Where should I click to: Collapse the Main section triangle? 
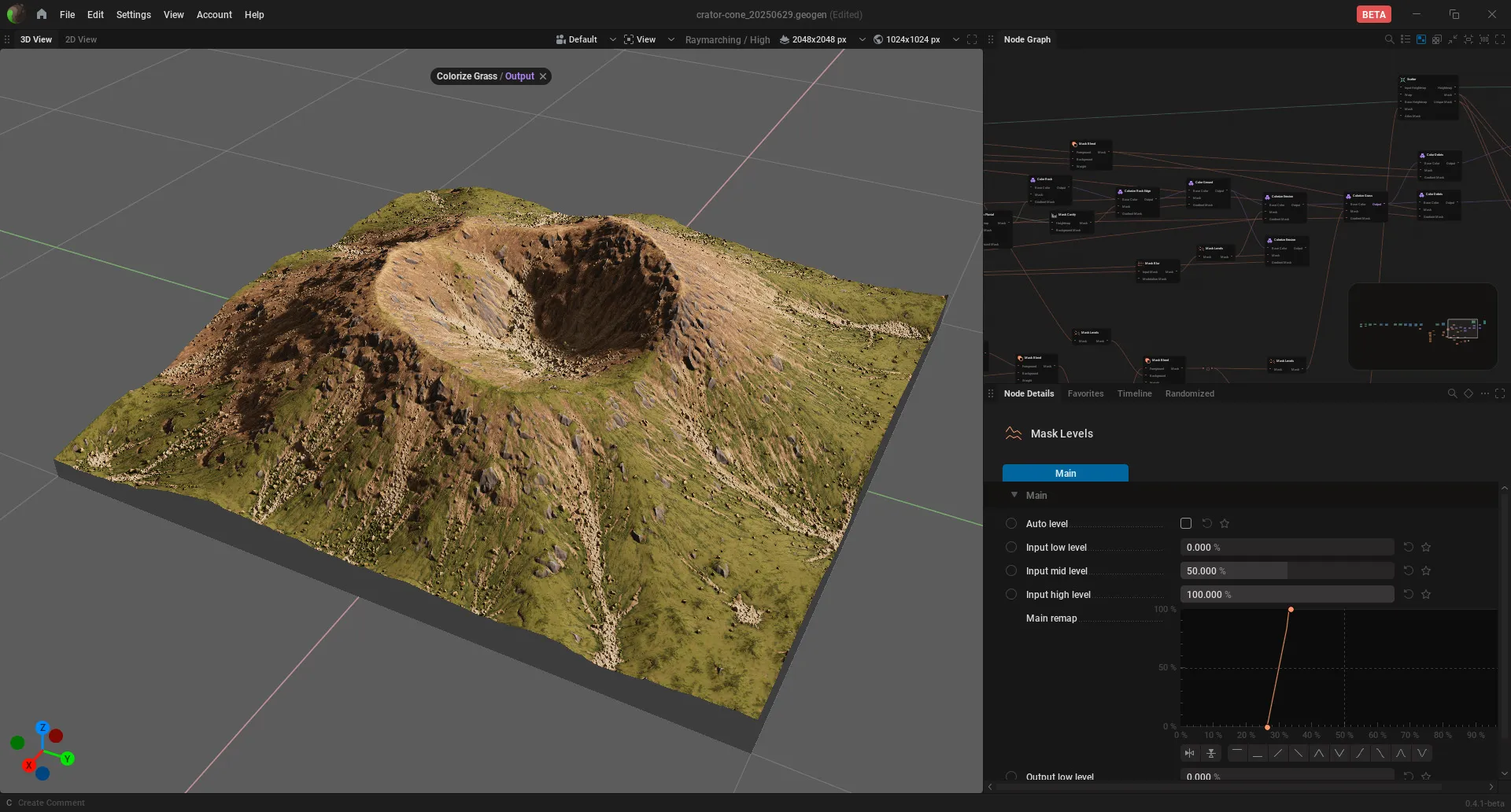[1014, 495]
